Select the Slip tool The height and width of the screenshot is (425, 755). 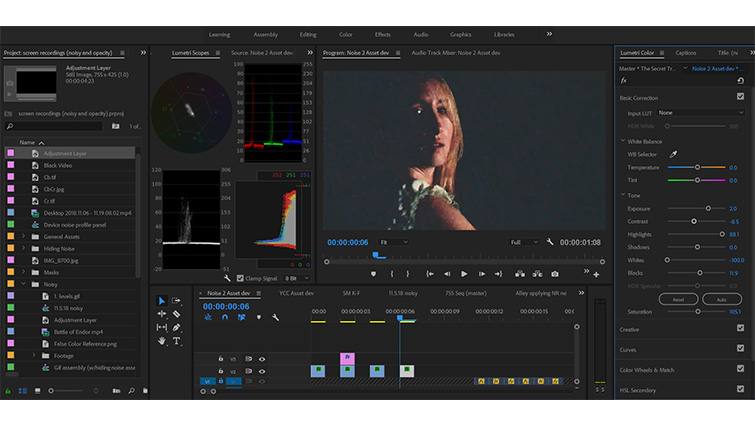pos(162,327)
